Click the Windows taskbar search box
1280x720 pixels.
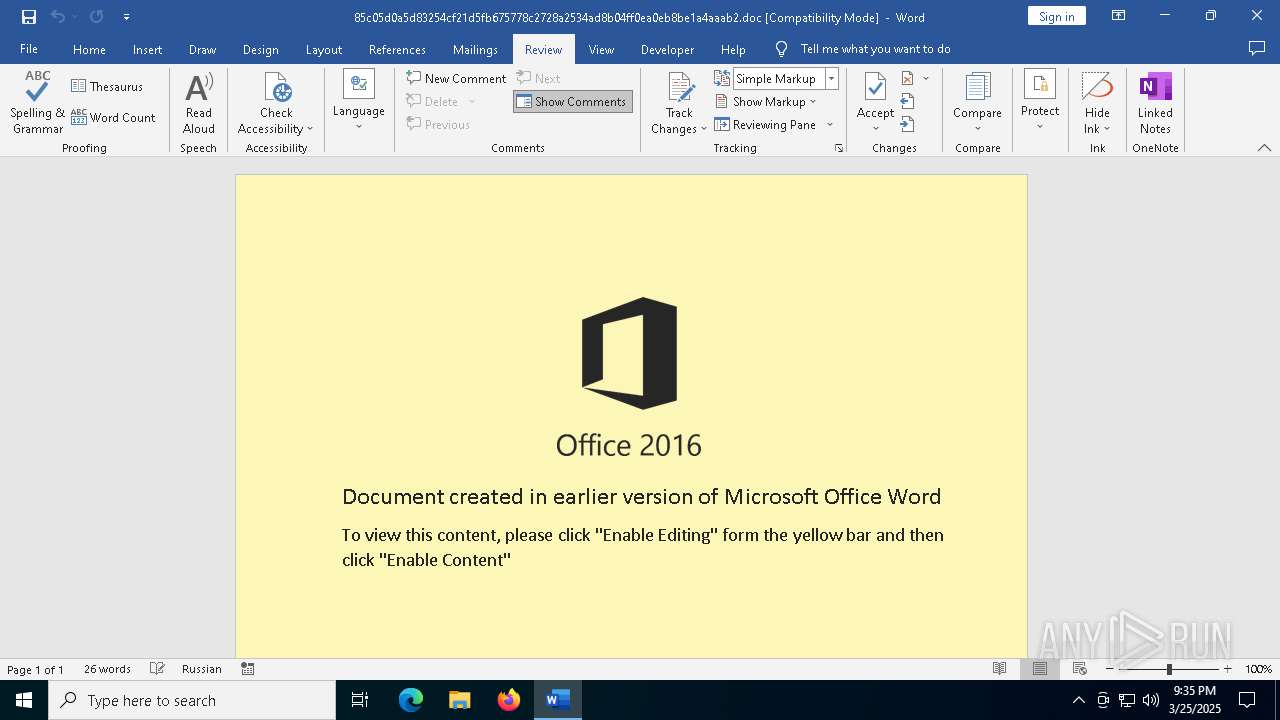click(192, 700)
